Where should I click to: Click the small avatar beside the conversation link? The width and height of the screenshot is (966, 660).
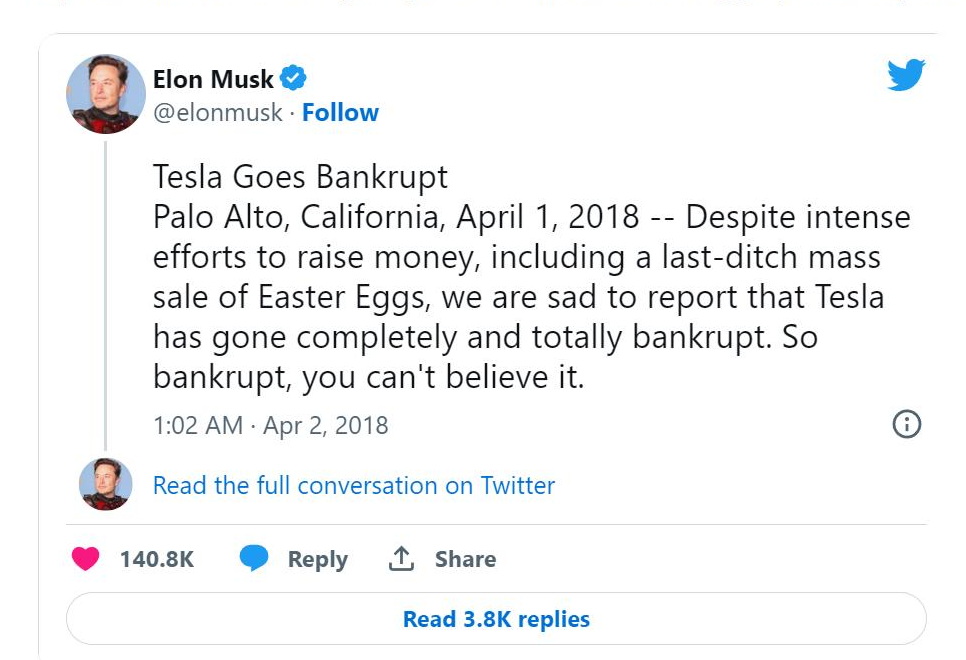(x=106, y=484)
